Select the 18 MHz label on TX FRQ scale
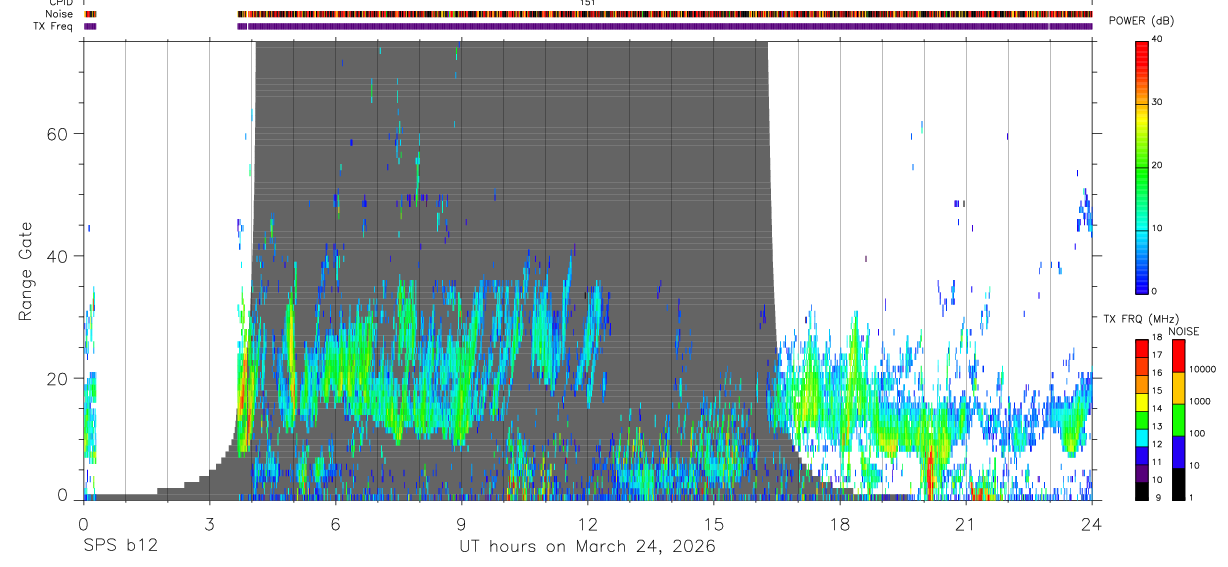This screenshot has width=1228, height=567. [1156, 340]
